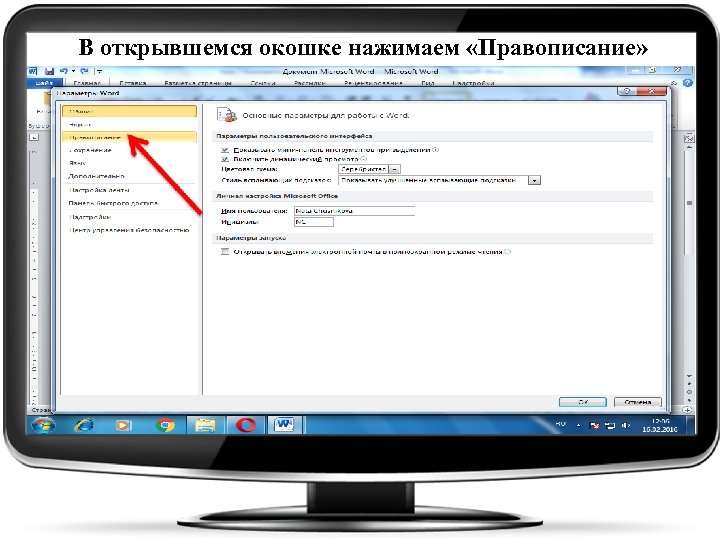The width and height of the screenshot is (720, 540).
Task: Click the Word application icon in title bar
Action: pos(33,71)
